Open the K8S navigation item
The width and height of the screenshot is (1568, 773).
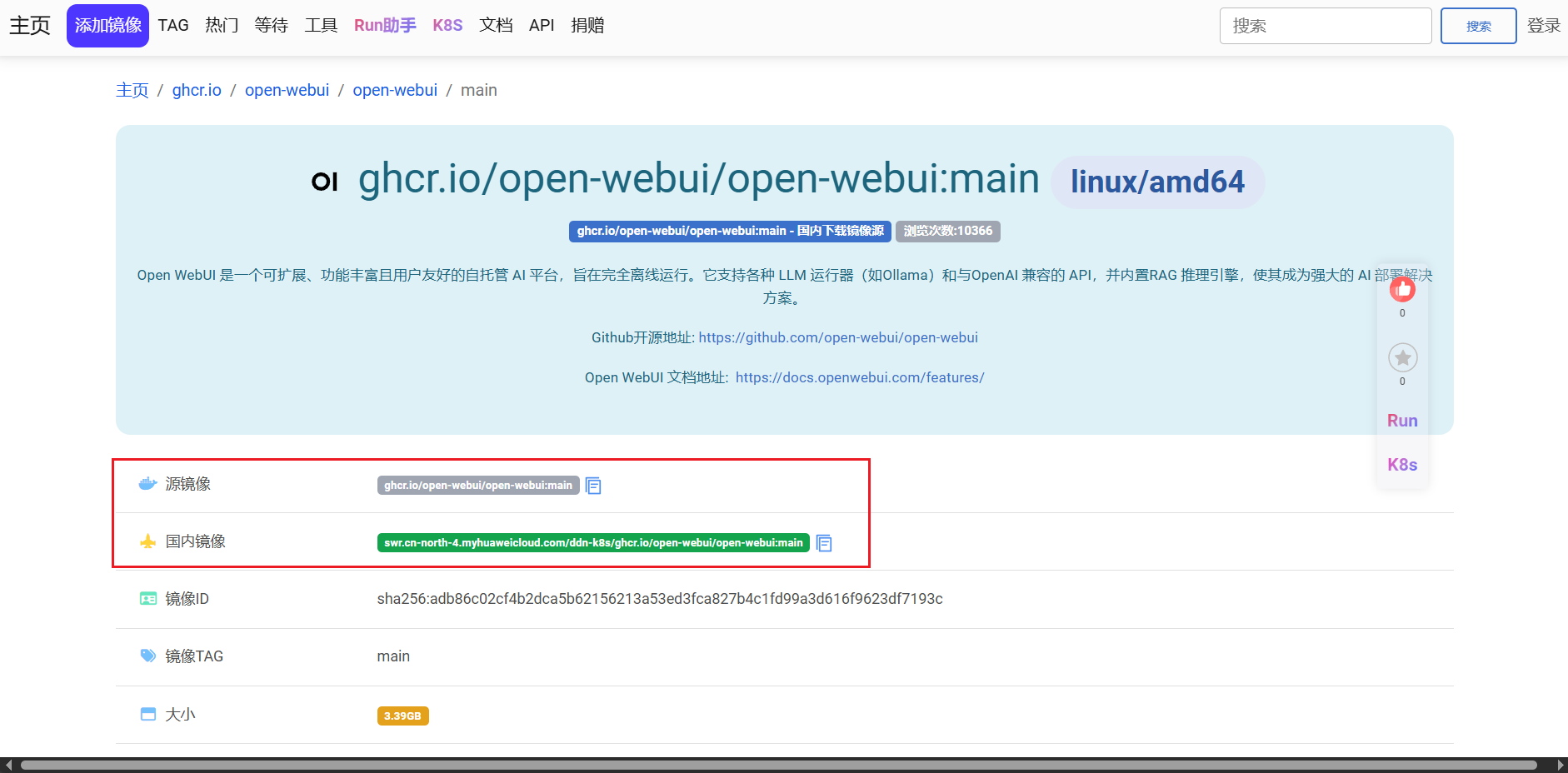(x=447, y=25)
